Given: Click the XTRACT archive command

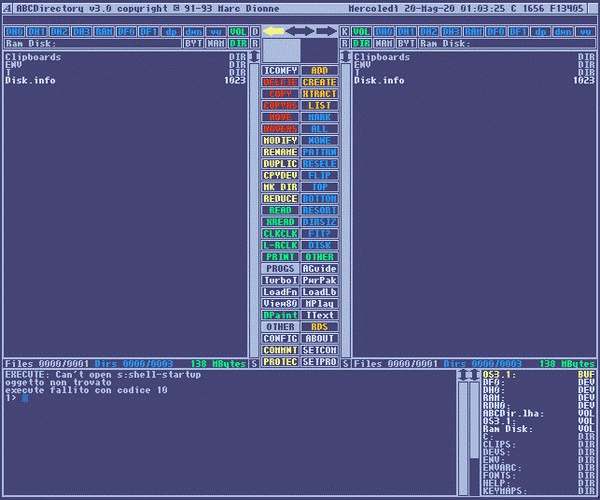Looking at the screenshot, I should pyautogui.click(x=319, y=93).
